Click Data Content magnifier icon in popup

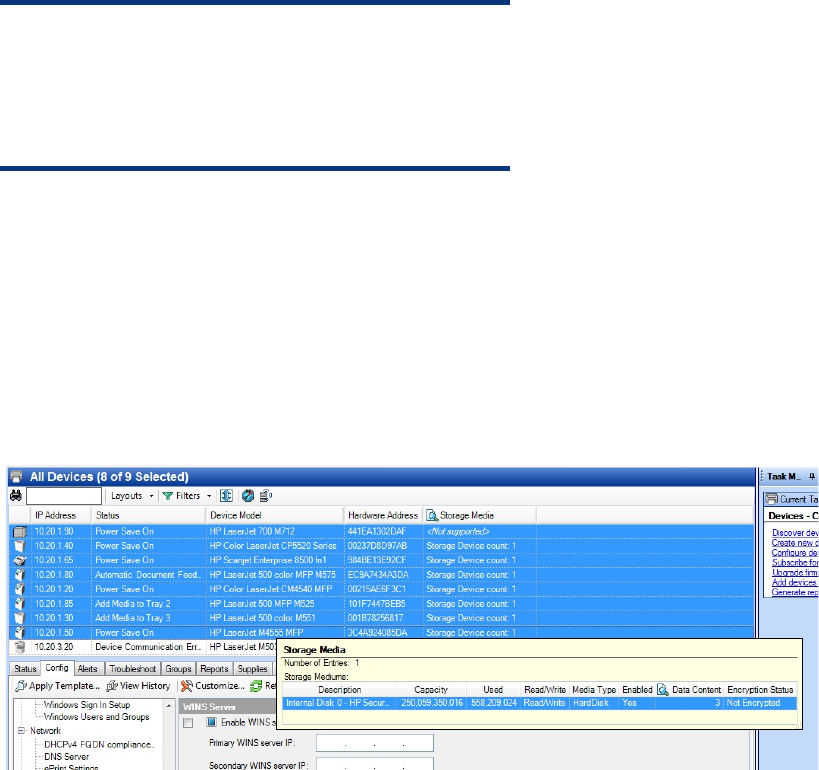click(x=663, y=690)
